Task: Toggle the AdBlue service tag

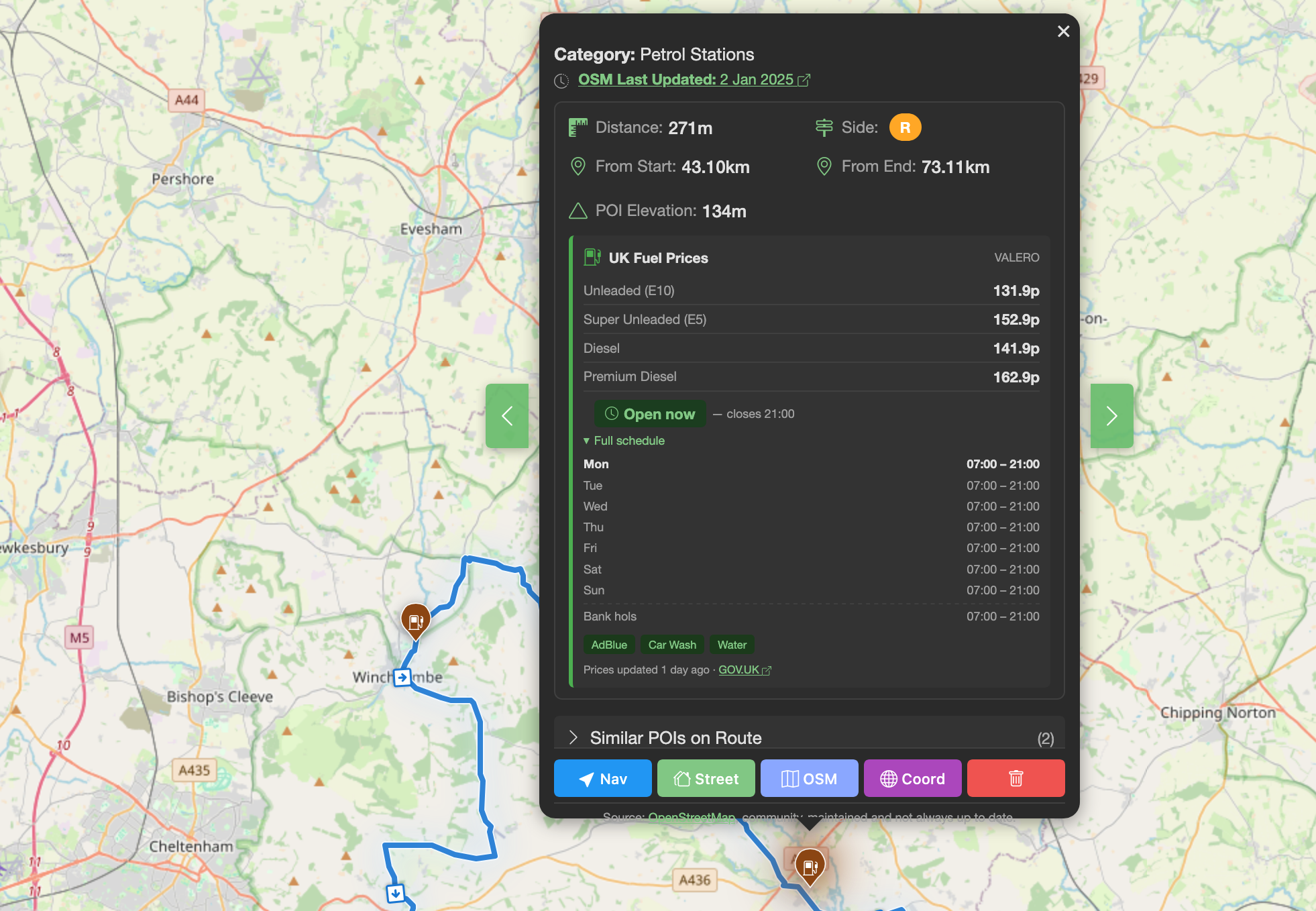Action: (608, 645)
